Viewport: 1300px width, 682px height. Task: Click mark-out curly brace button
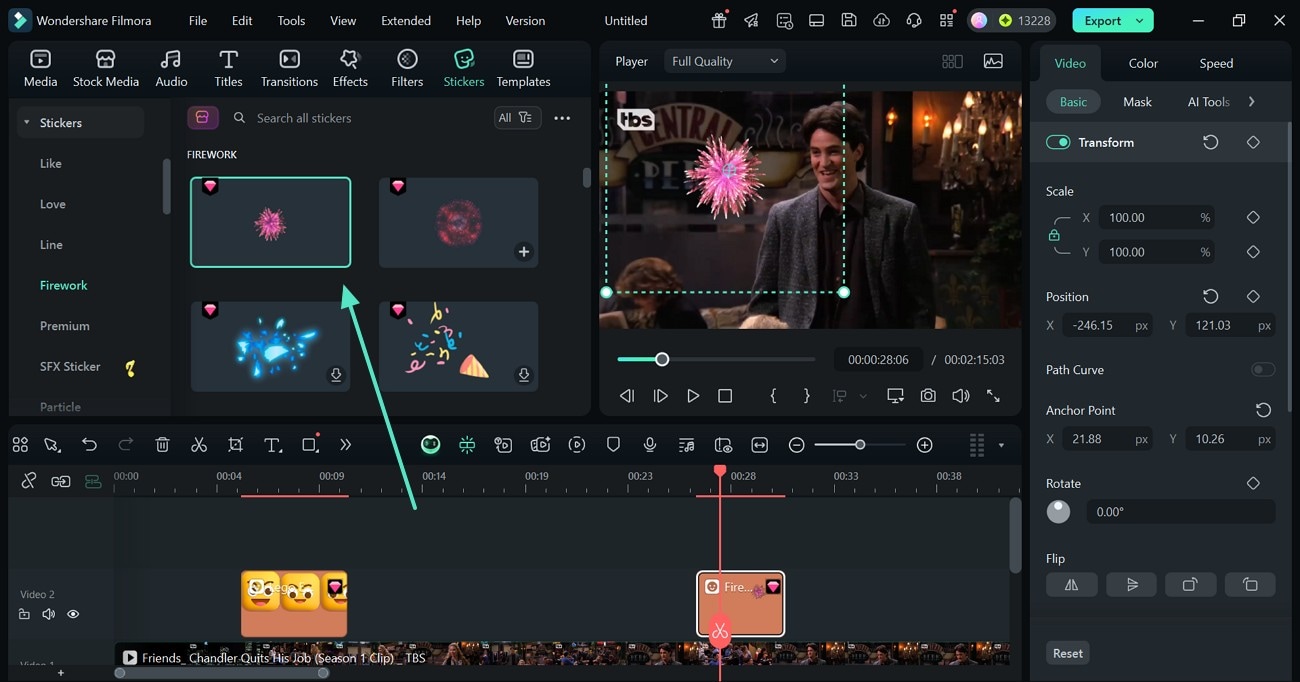point(807,396)
